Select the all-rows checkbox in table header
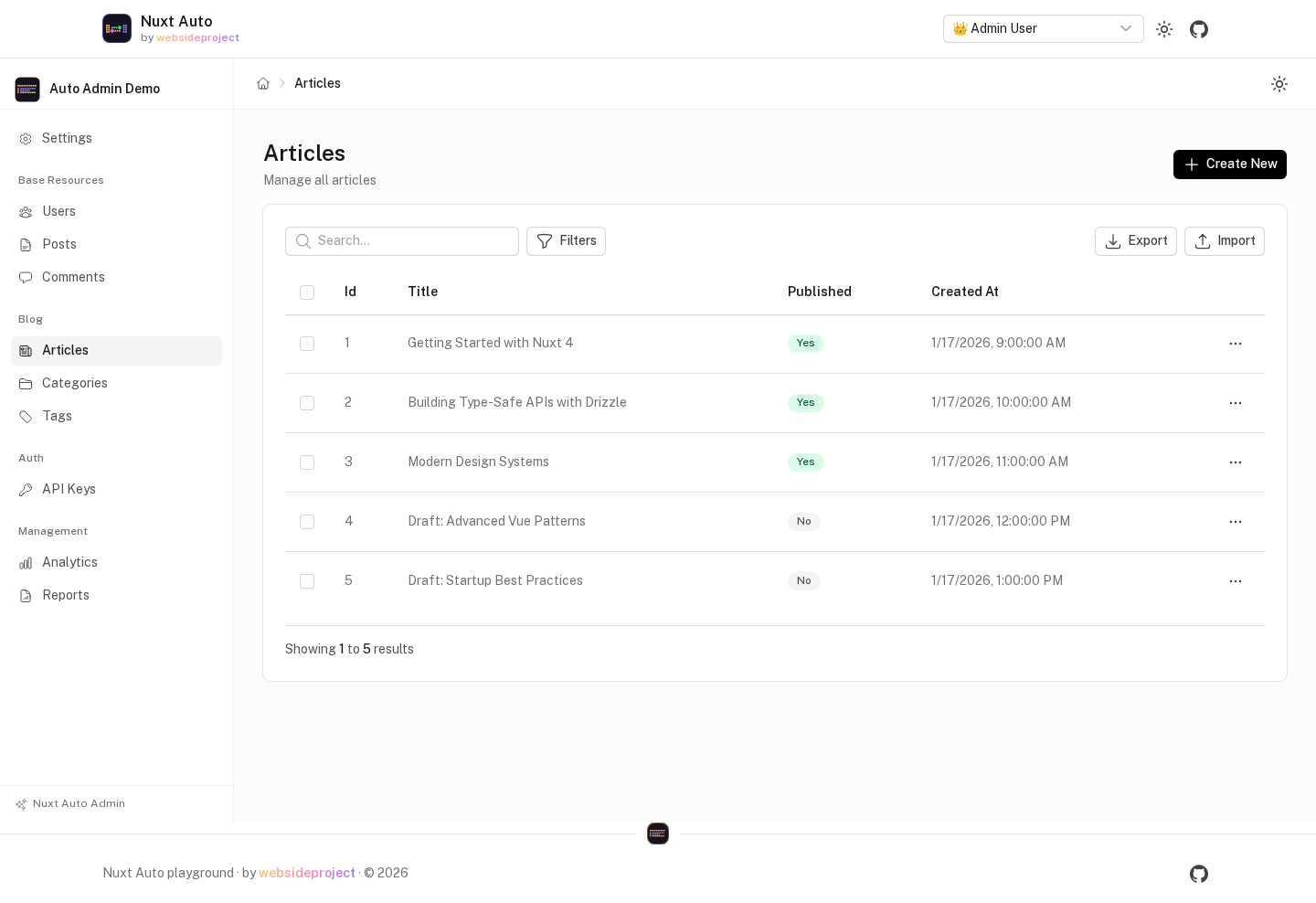Viewport: 1316px width, 903px height. tap(307, 292)
